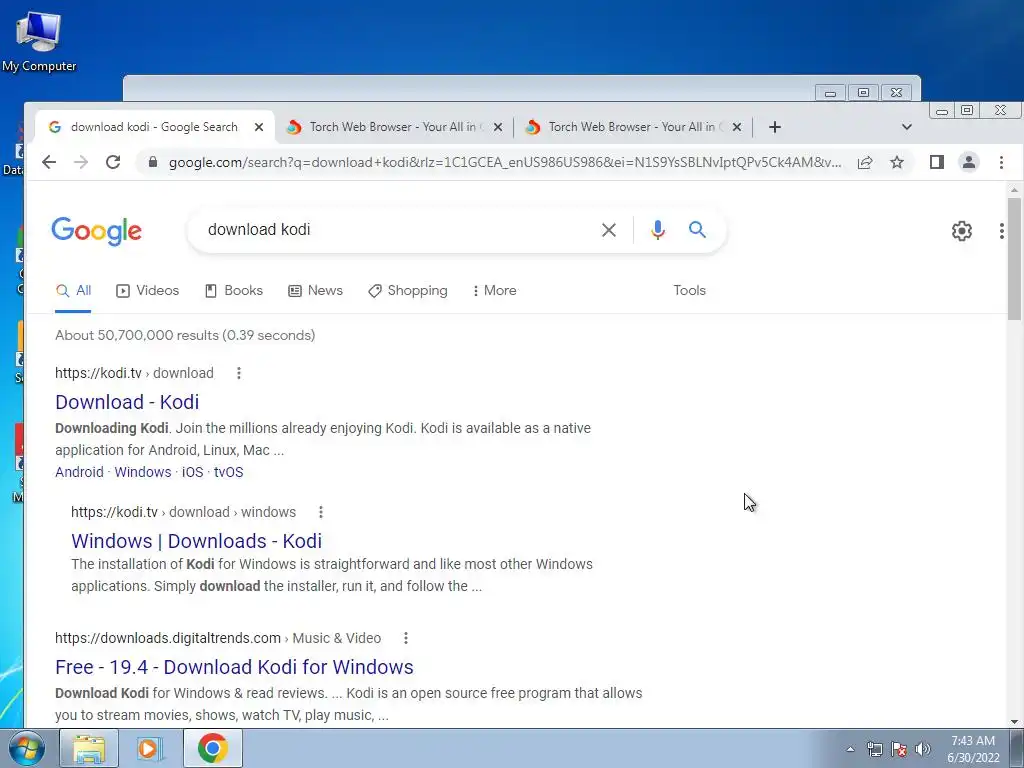Open the taskbar clock showing 7:43 AM
This screenshot has height=768, width=1024.
coord(973,749)
